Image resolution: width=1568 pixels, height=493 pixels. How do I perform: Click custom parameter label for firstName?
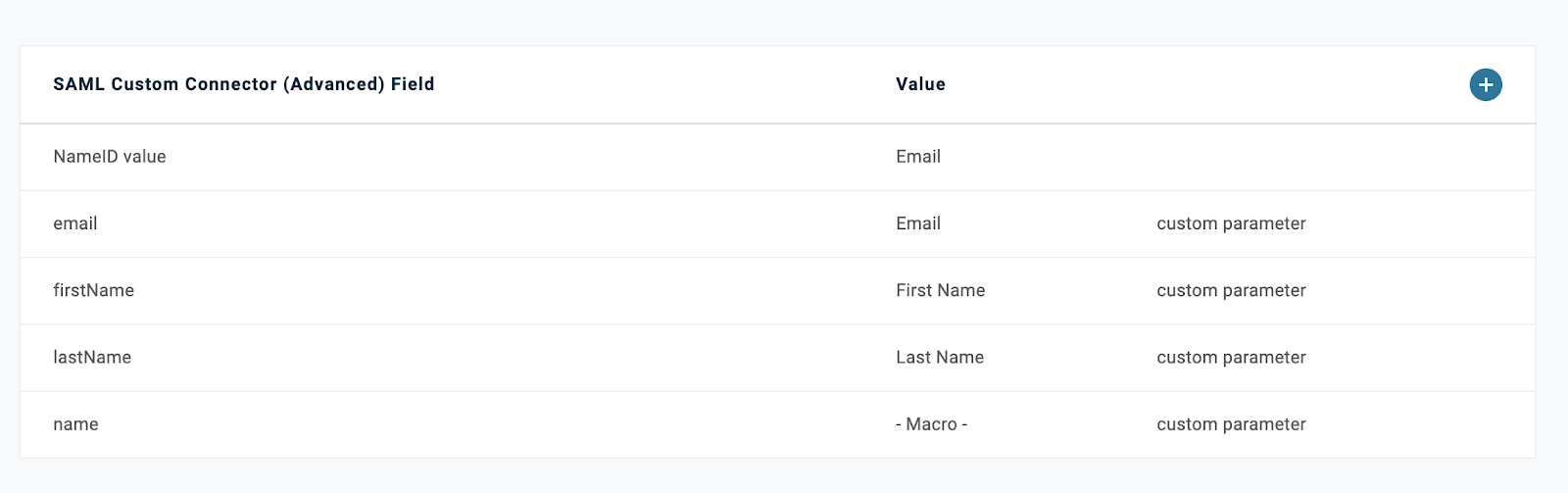(1231, 291)
